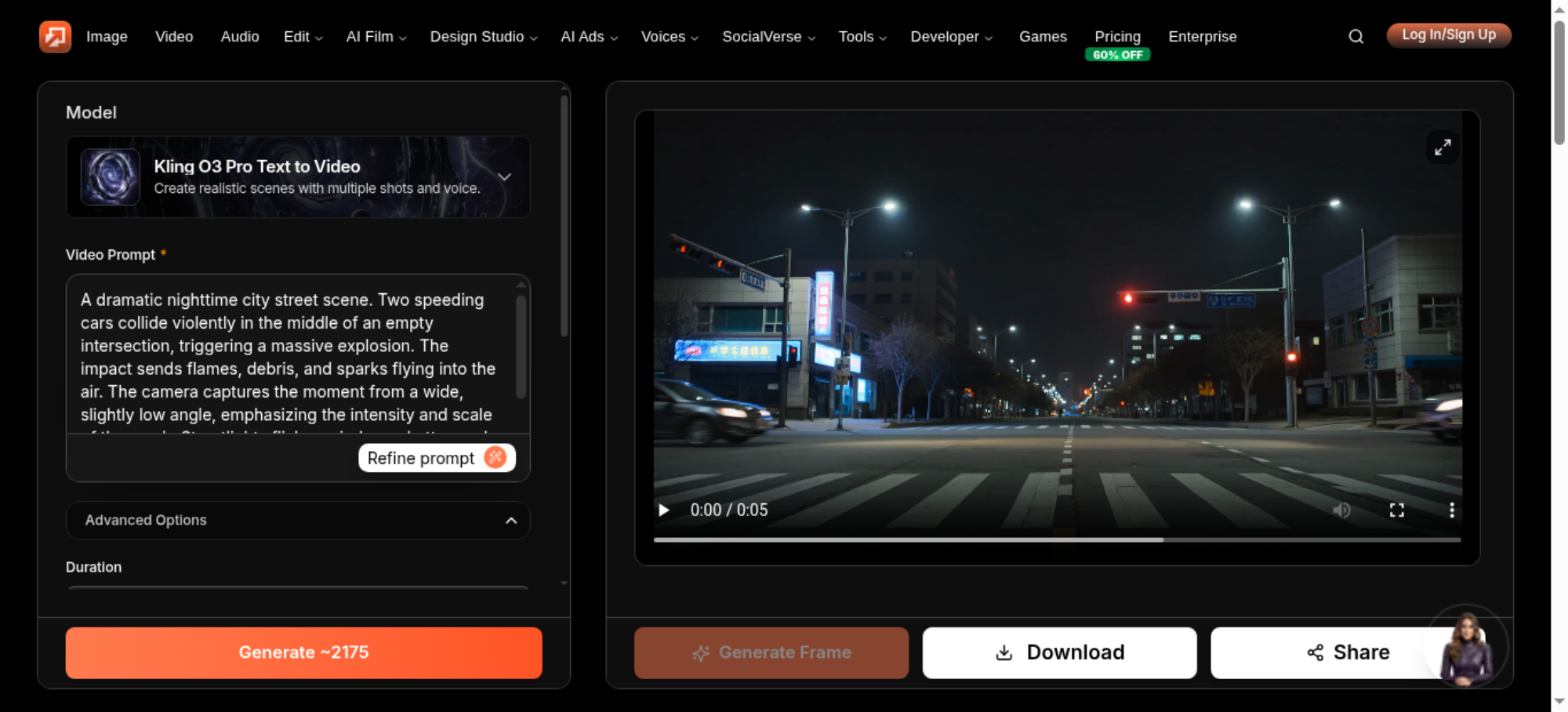Click the Generate Frame button
Image resolution: width=1568 pixels, height=712 pixels.
coord(771,652)
